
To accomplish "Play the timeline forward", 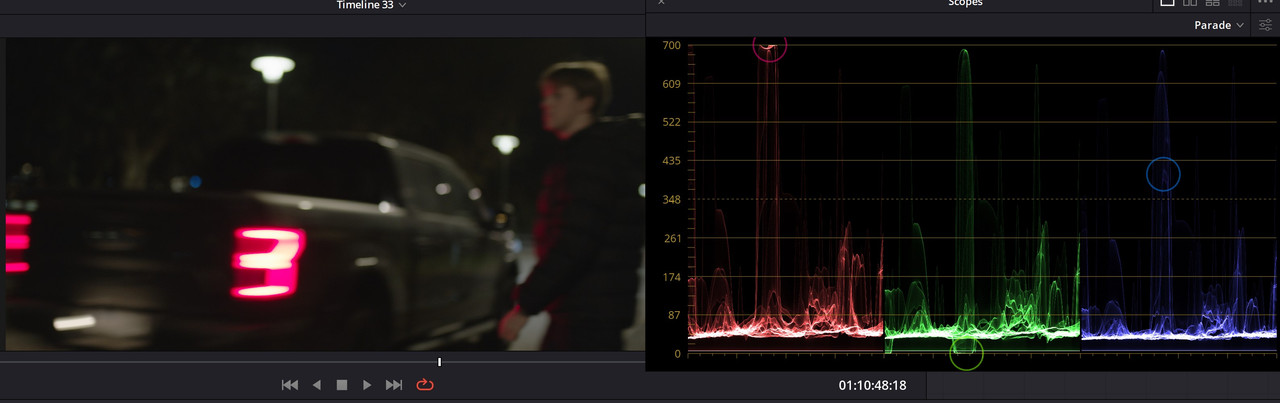I will coord(367,385).
